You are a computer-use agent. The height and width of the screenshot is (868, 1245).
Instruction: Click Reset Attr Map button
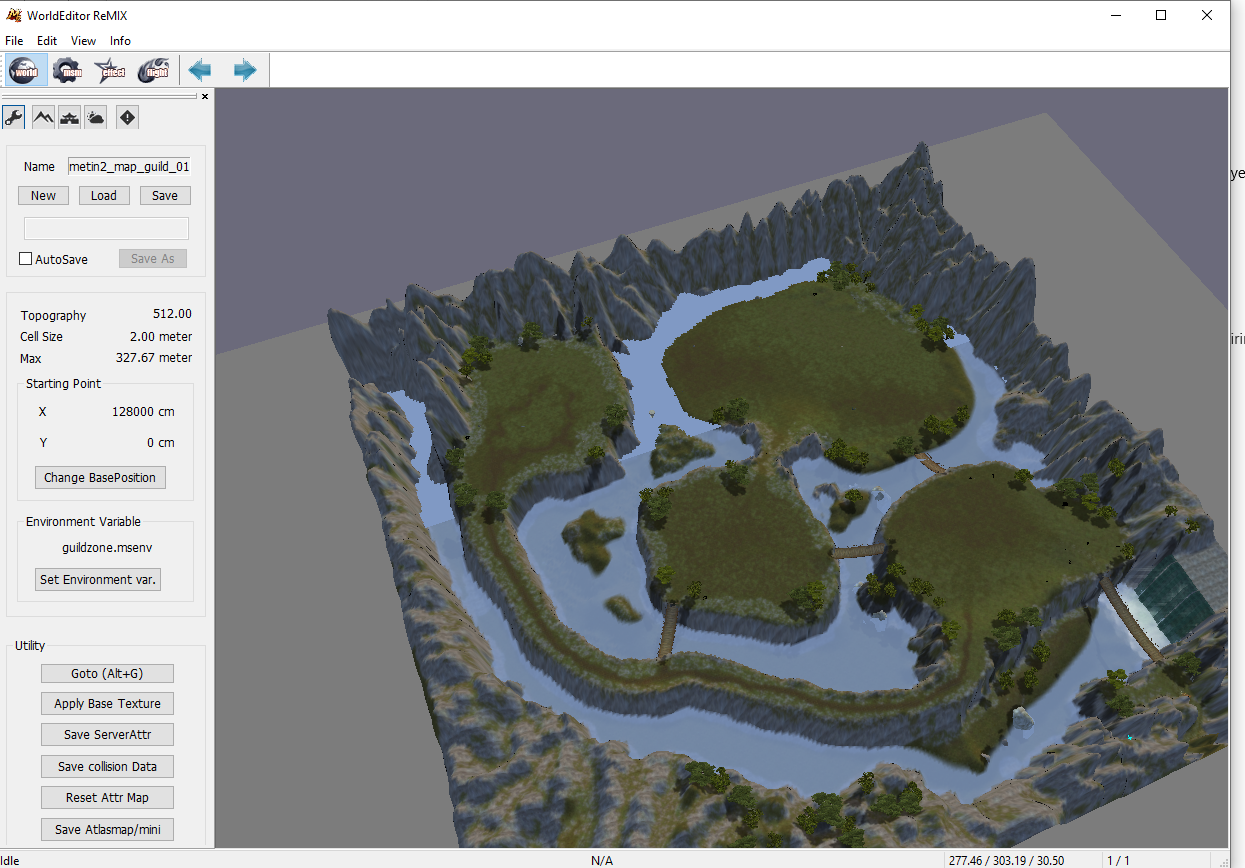(x=107, y=798)
